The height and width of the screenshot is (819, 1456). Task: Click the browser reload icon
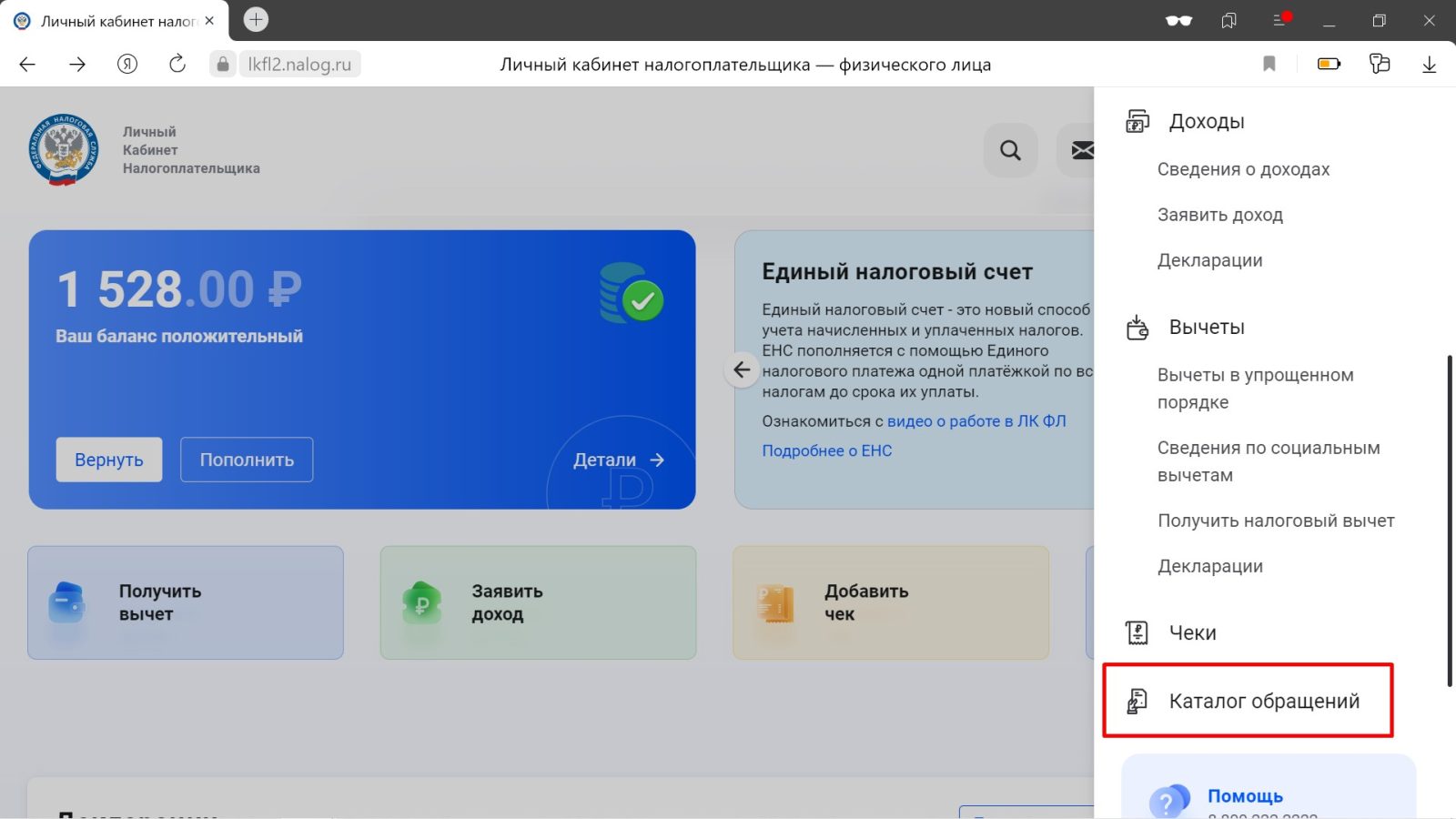click(x=177, y=64)
